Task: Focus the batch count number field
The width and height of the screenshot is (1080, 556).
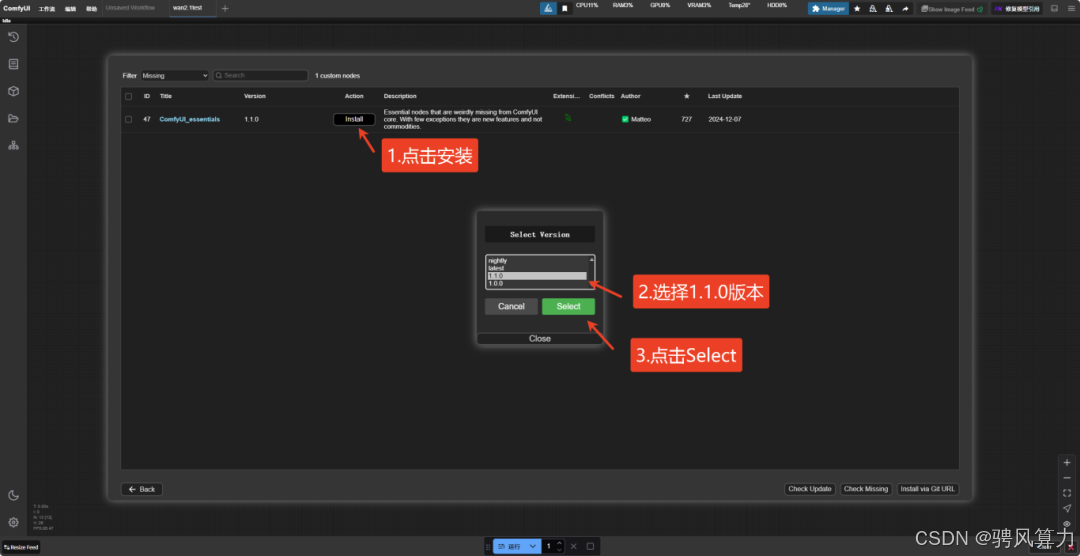Action: (x=550, y=546)
